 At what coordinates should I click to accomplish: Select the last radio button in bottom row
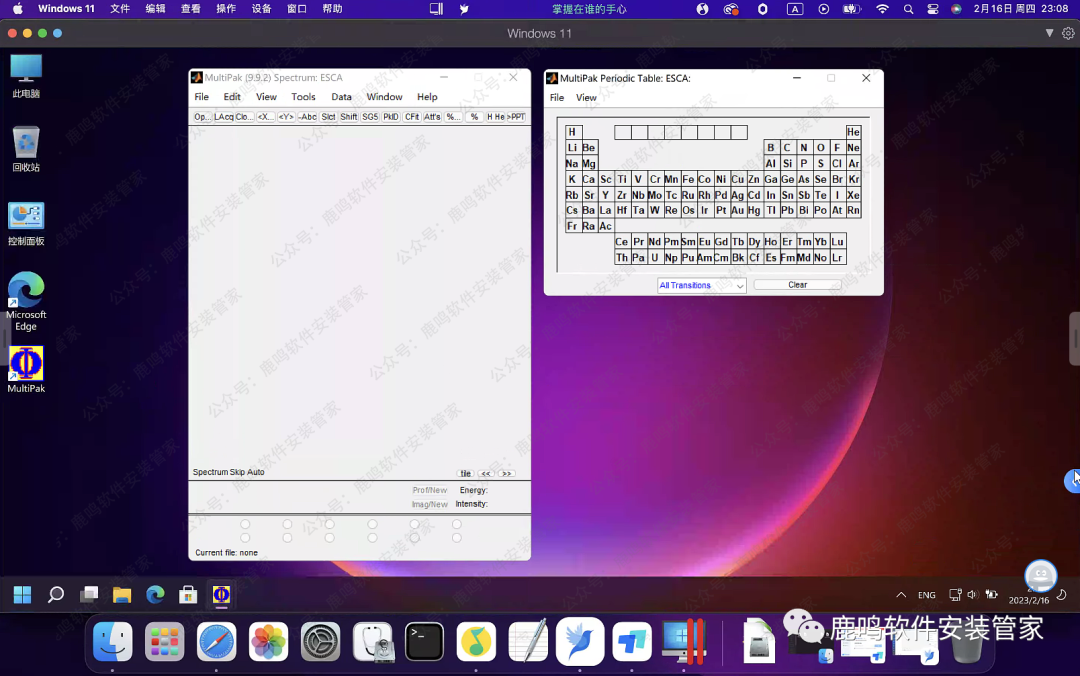click(x=457, y=538)
